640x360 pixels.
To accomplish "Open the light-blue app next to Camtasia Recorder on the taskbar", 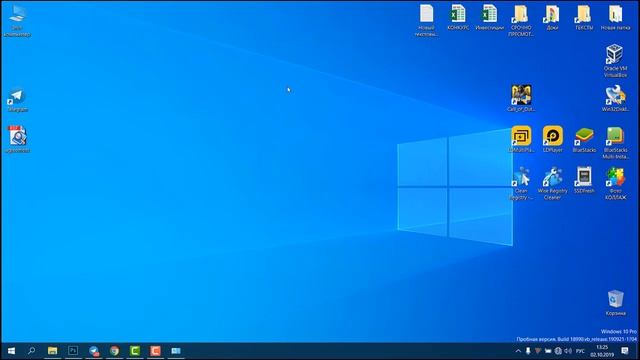I will [176, 351].
